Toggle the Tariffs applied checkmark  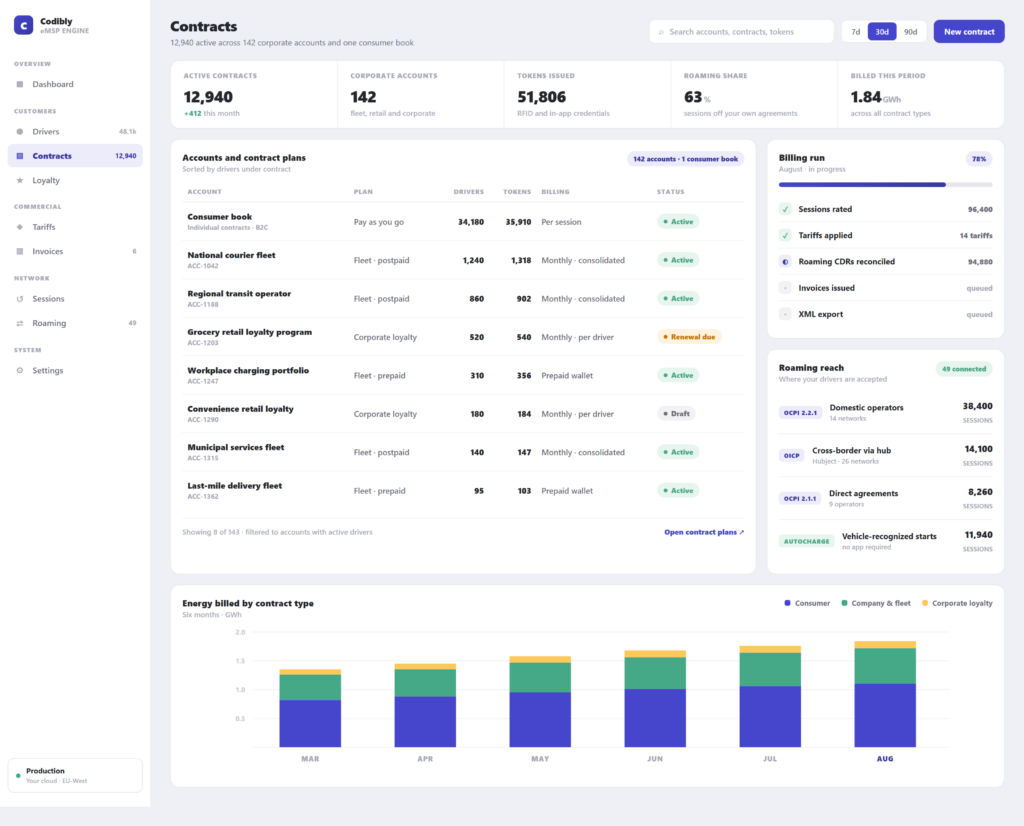coord(785,235)
